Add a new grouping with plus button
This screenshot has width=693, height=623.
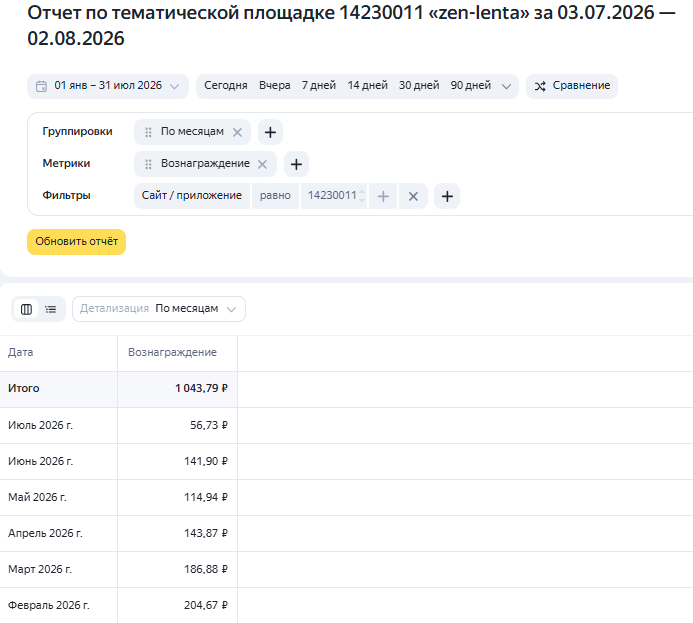pos(270,132)
